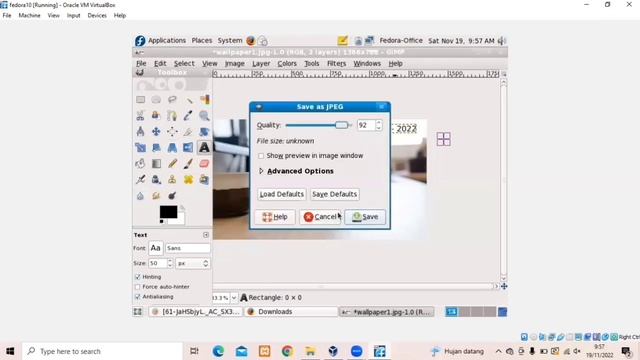640x360 pixels.
Task: Select the Pencil tool
Action: [172, 164]
